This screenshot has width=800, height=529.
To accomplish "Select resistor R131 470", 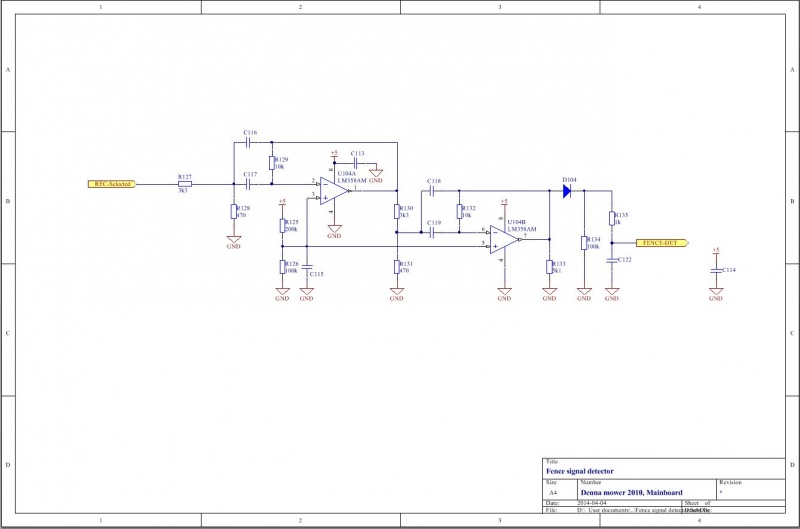I will (x=397, y=266).
